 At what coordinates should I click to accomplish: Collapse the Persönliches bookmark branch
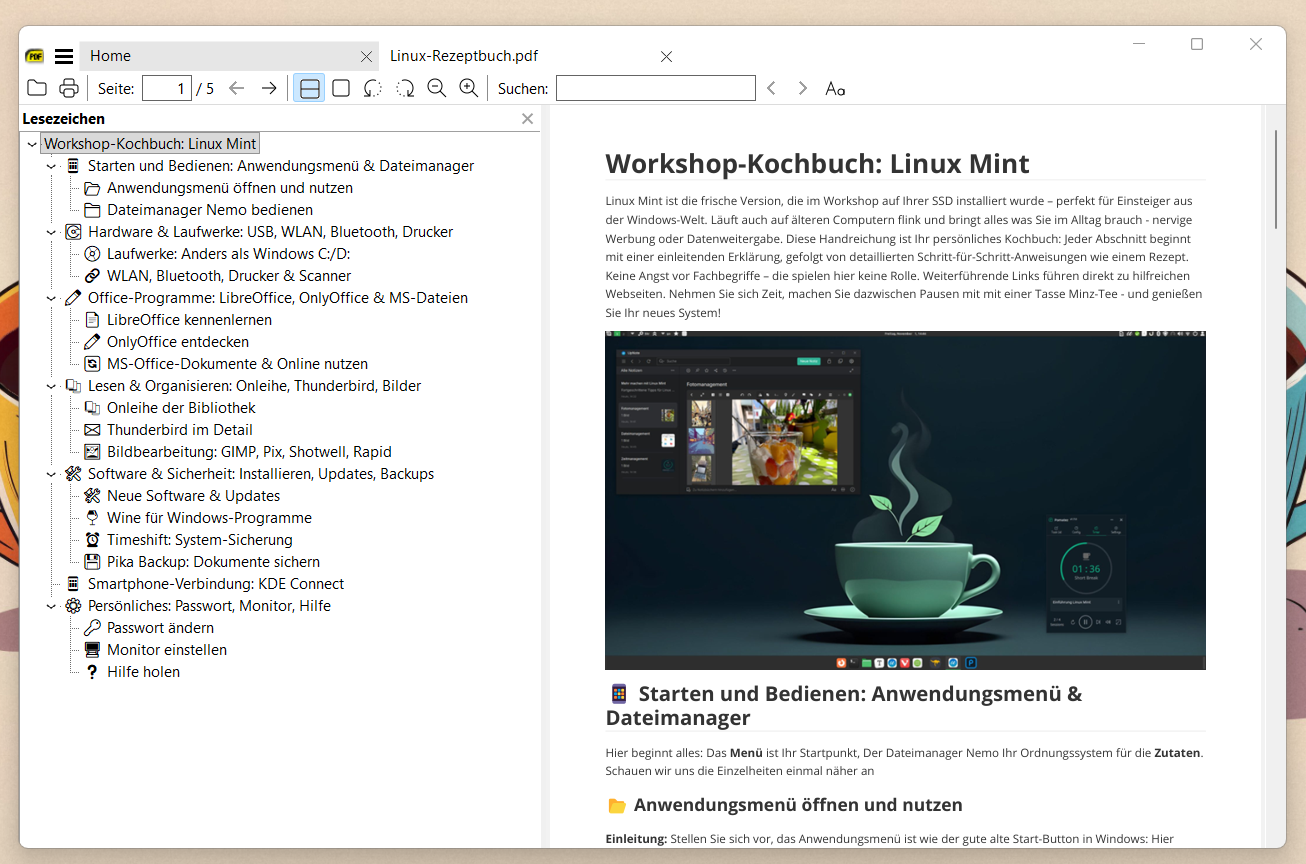[52, 606]
